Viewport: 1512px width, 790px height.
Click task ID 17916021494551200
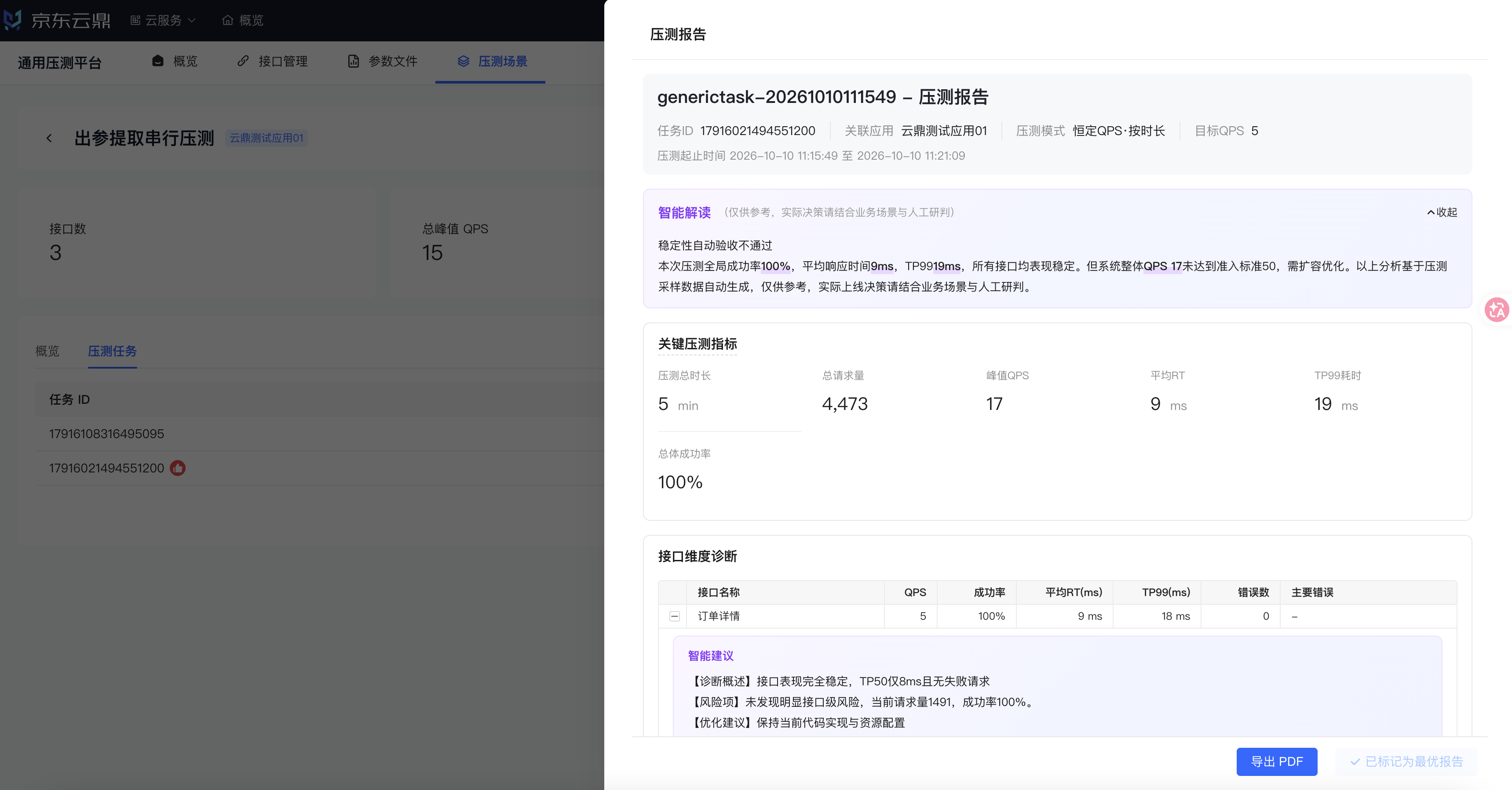point(106,468)
